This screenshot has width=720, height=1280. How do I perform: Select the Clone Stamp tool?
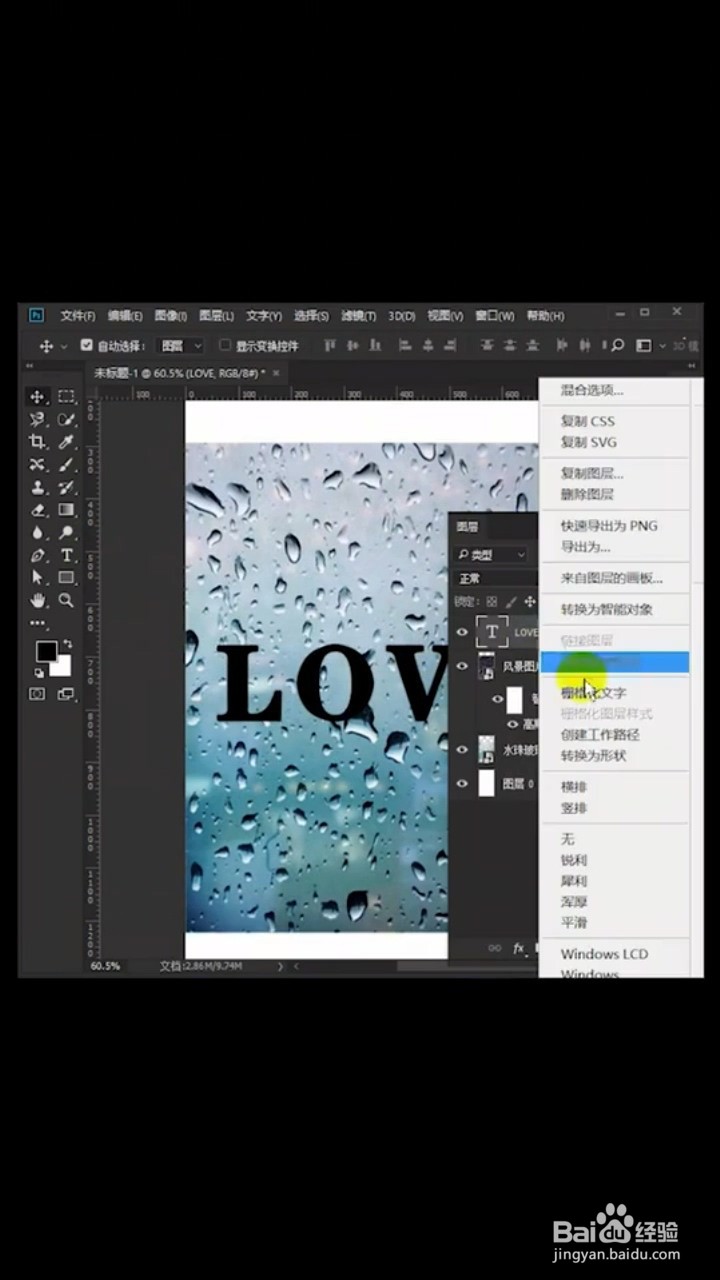pyautogui.click(x=37, y=488)
